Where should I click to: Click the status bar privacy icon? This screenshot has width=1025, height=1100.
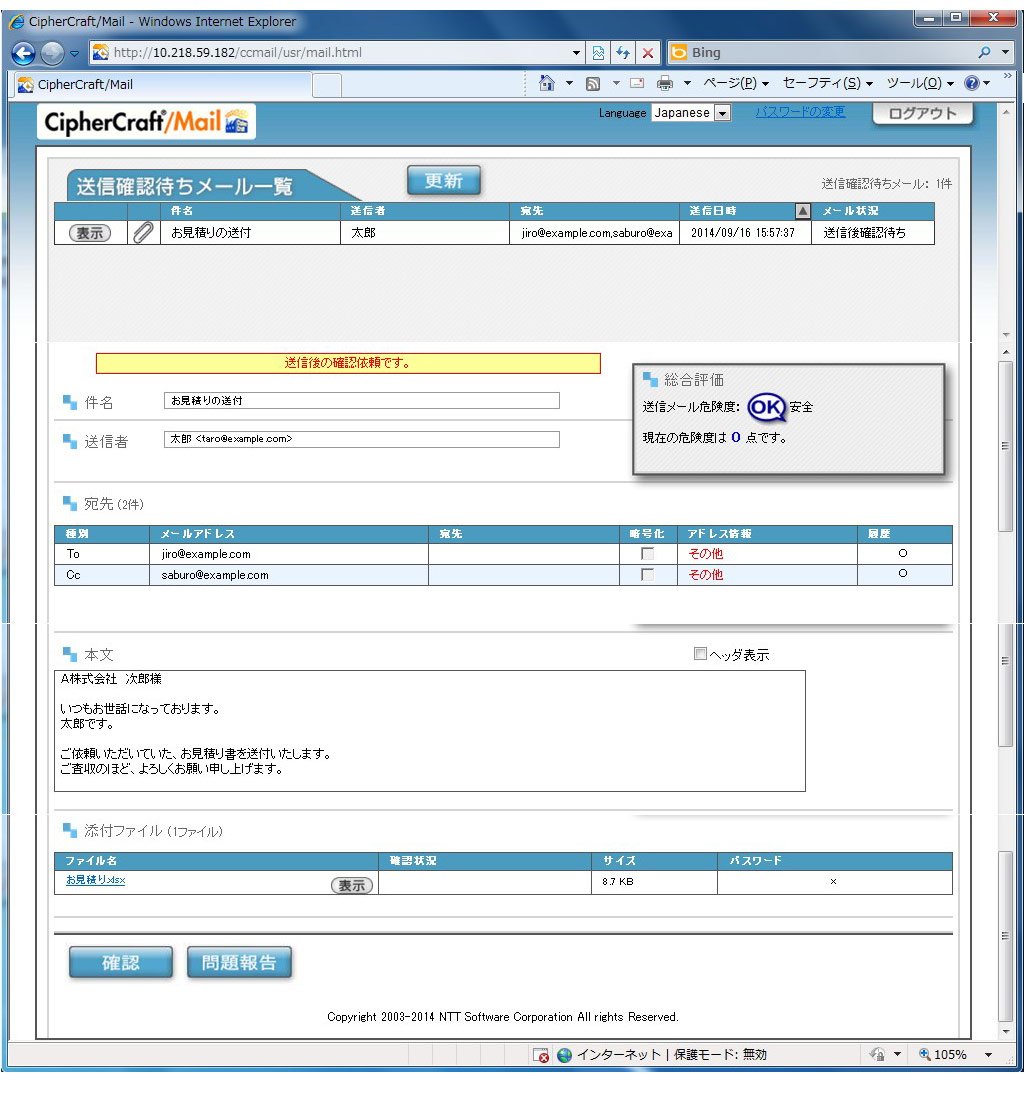(x=877, y=1054)
